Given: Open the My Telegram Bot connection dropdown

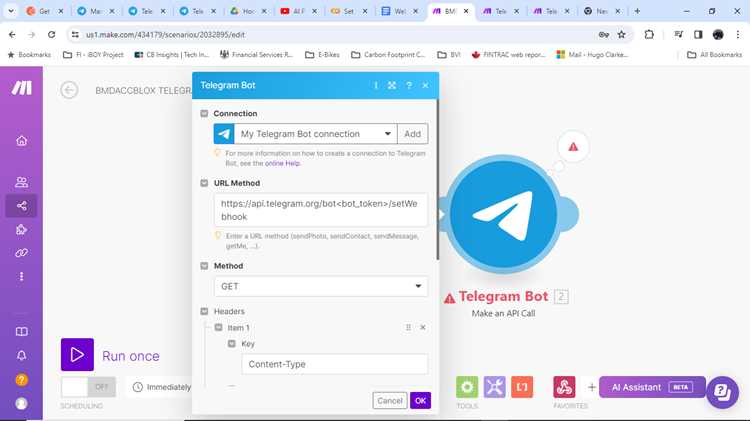Looking at the screenshot, I should coord(316,134).
